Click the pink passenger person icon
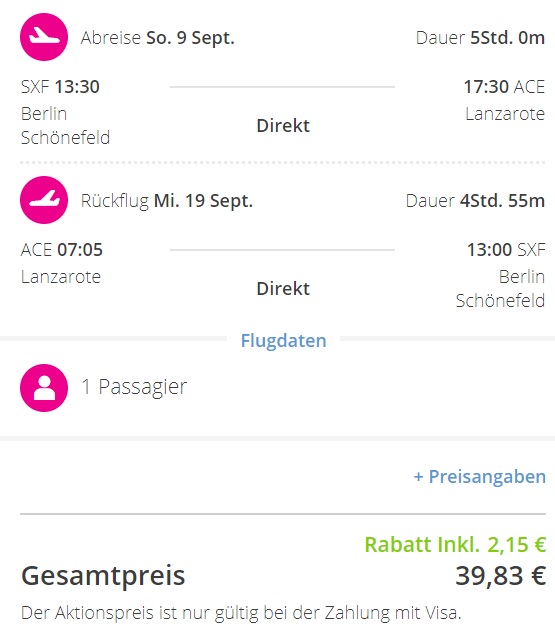Viewport: 555px width, 643px height. pyautogui.click(x=44, y=388)
